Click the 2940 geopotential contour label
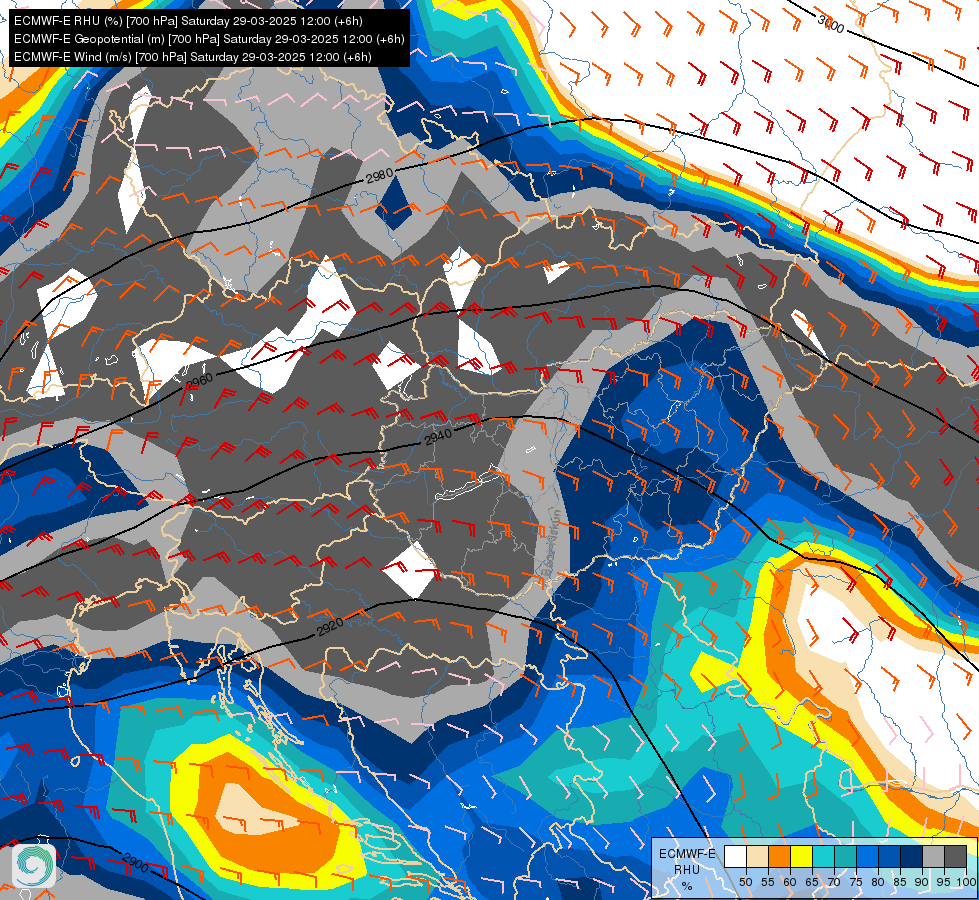This screenshot has width=979, height=900. 438,437
